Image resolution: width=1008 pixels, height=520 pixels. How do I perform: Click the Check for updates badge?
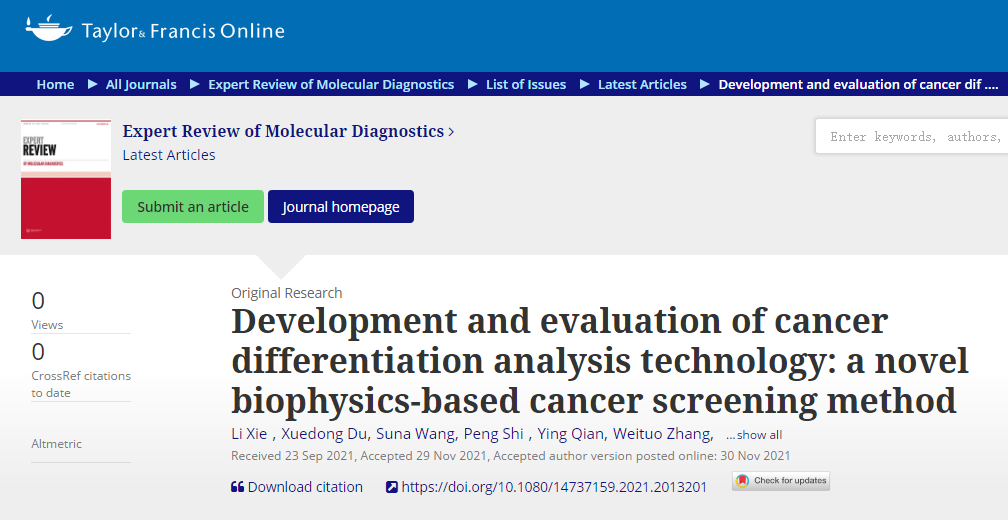tap(781, 481)
